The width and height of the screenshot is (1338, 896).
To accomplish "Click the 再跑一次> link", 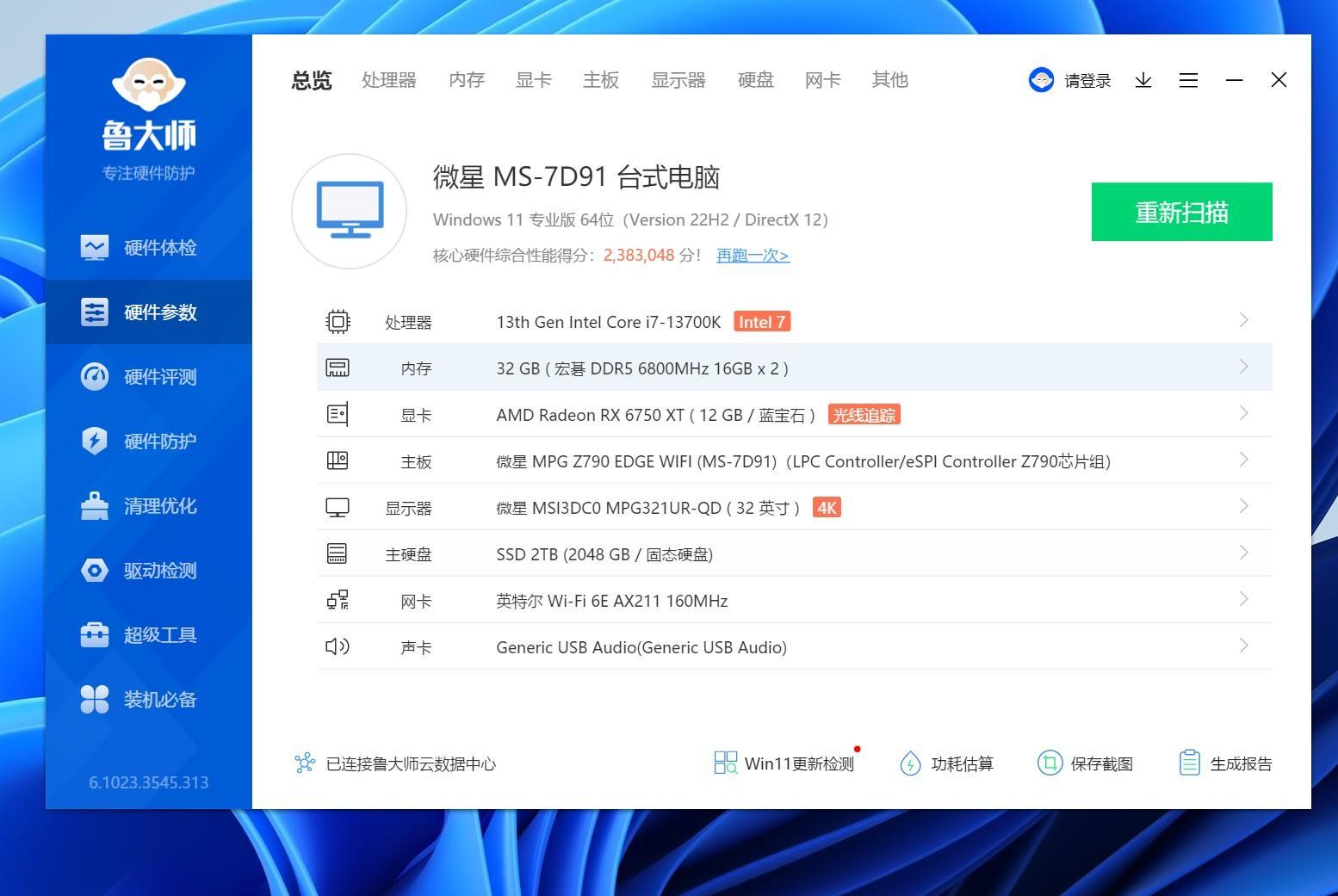I will [753, 256].
